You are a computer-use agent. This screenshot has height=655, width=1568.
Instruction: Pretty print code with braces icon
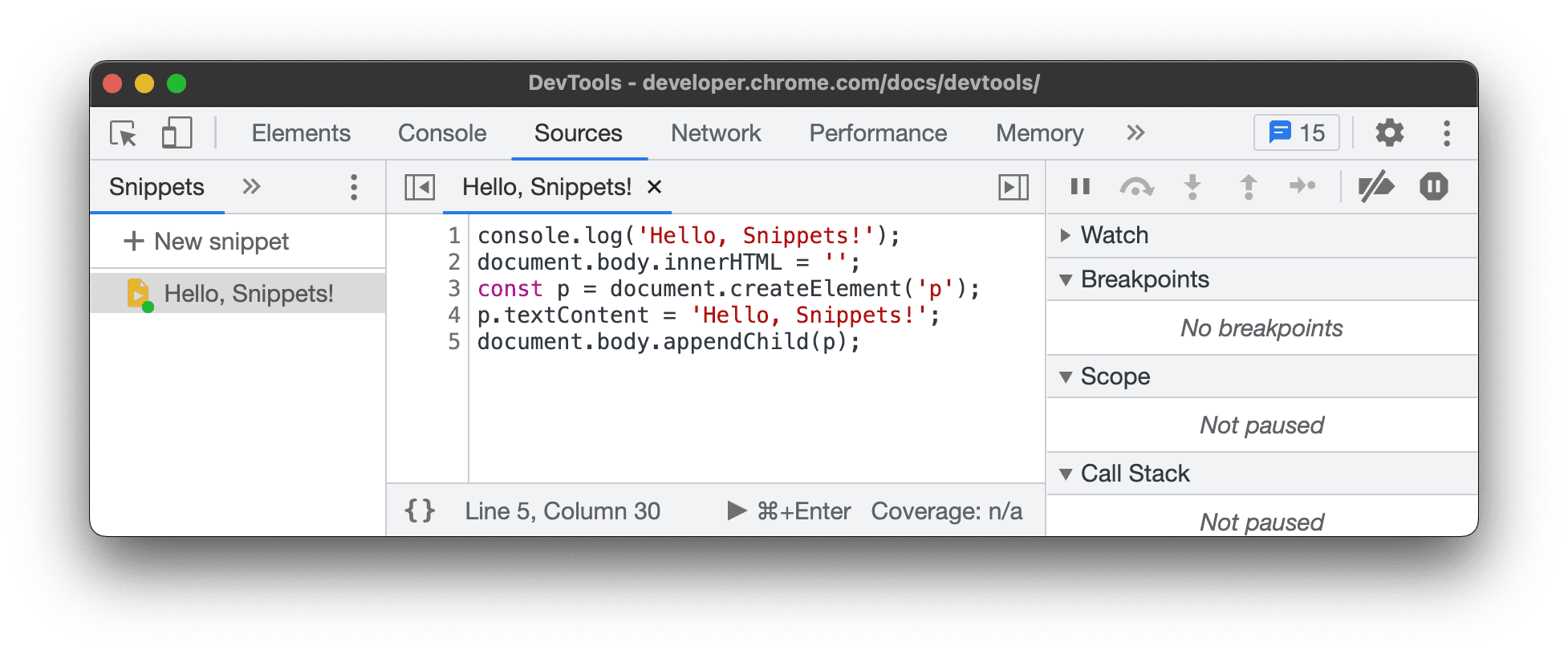[x=420, y=511]
